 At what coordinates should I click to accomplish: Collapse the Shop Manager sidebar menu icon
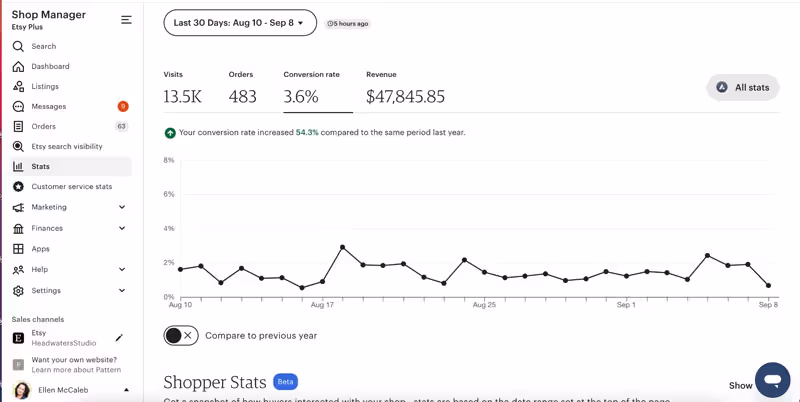126,20
